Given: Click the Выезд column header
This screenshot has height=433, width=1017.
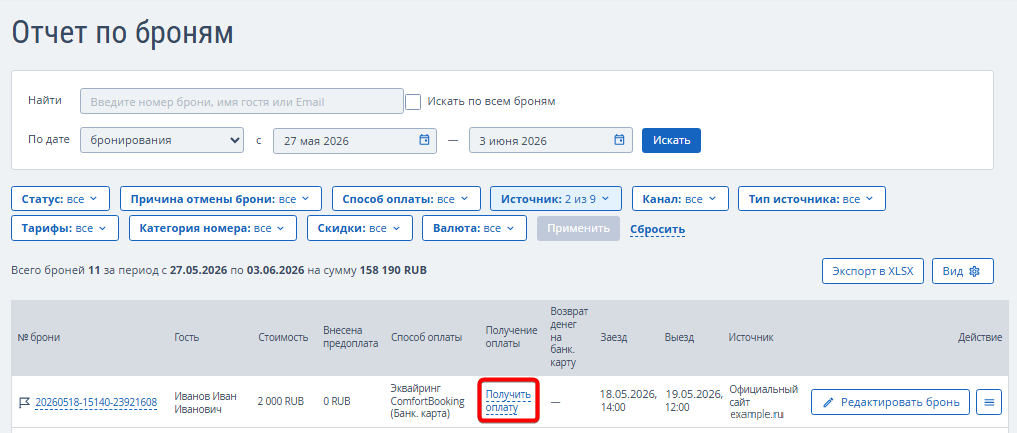Looking at the screenshot, I should (x=679, y=338).
